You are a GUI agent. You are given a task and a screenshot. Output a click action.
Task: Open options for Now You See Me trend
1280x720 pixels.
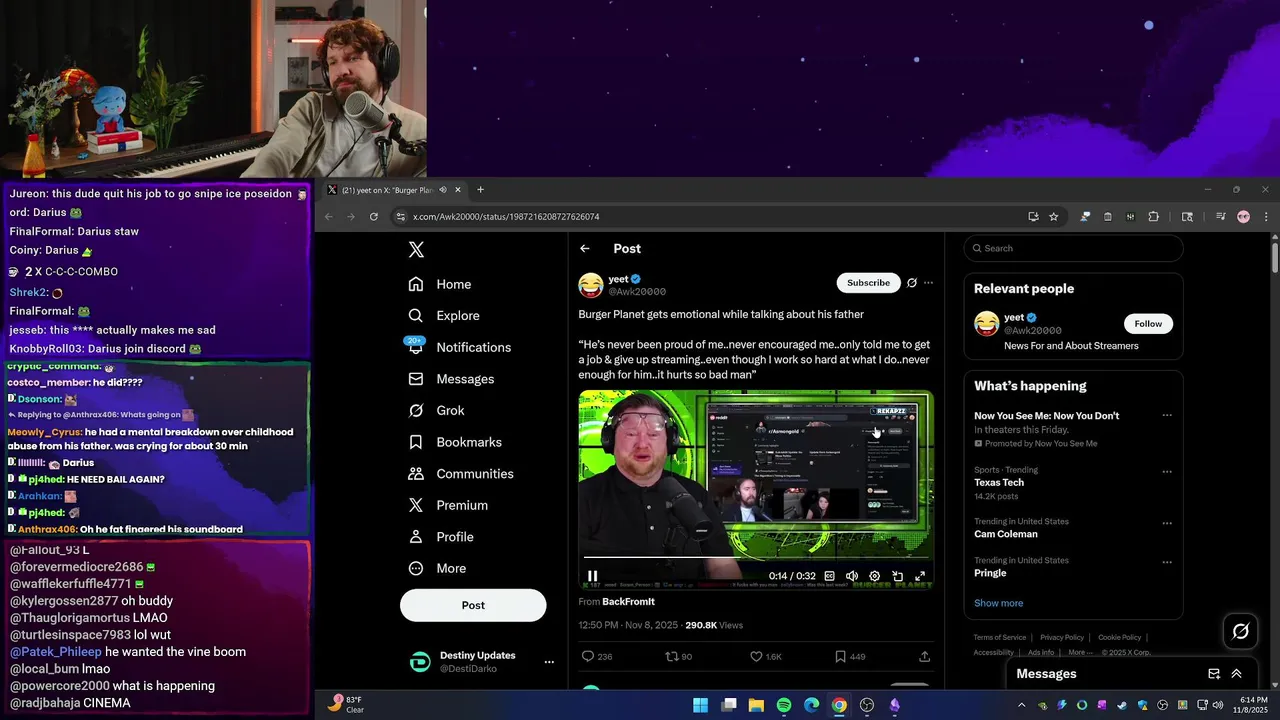[1166, 415]
